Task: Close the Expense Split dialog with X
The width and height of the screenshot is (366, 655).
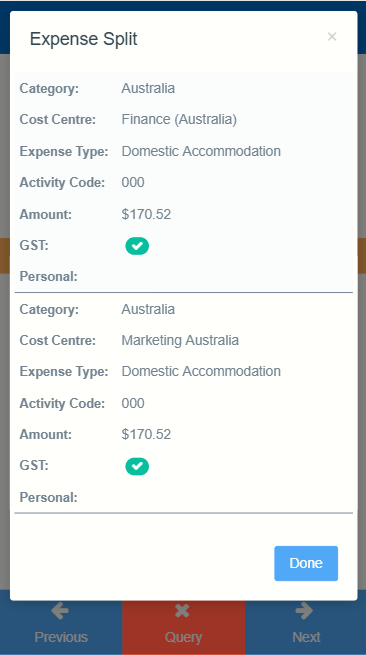Action: point(332,37)
